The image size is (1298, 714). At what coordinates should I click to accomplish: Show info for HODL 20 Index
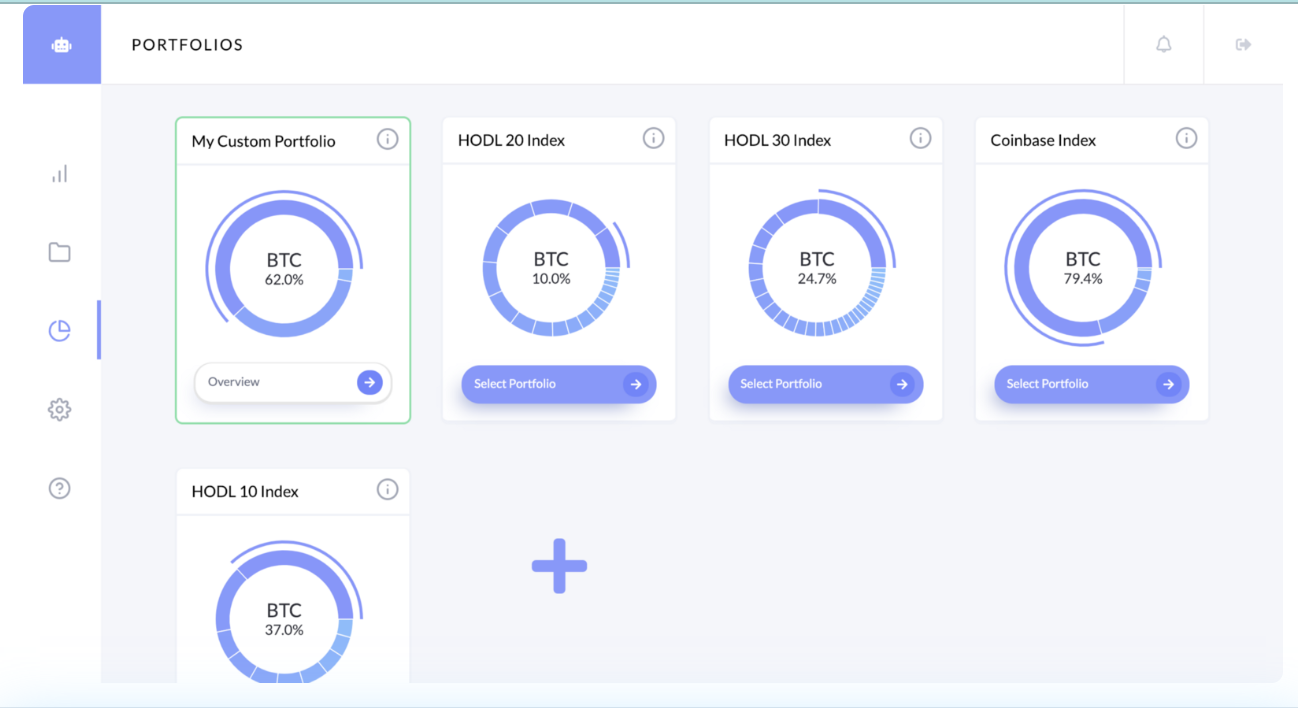pyautogui.click(x=653, y=138)
